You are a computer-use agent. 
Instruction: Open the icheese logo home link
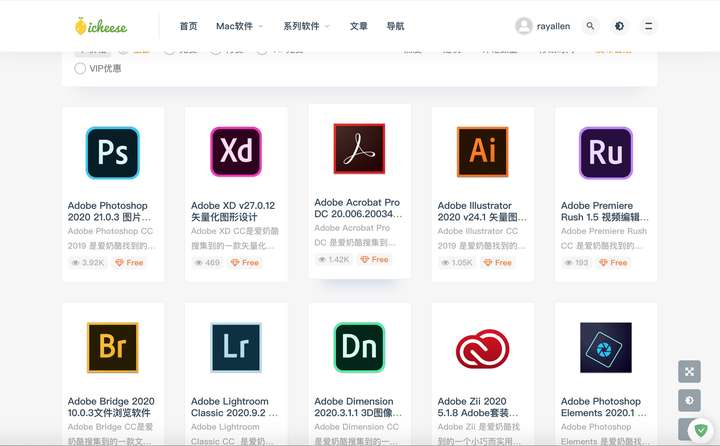point(101,26)
